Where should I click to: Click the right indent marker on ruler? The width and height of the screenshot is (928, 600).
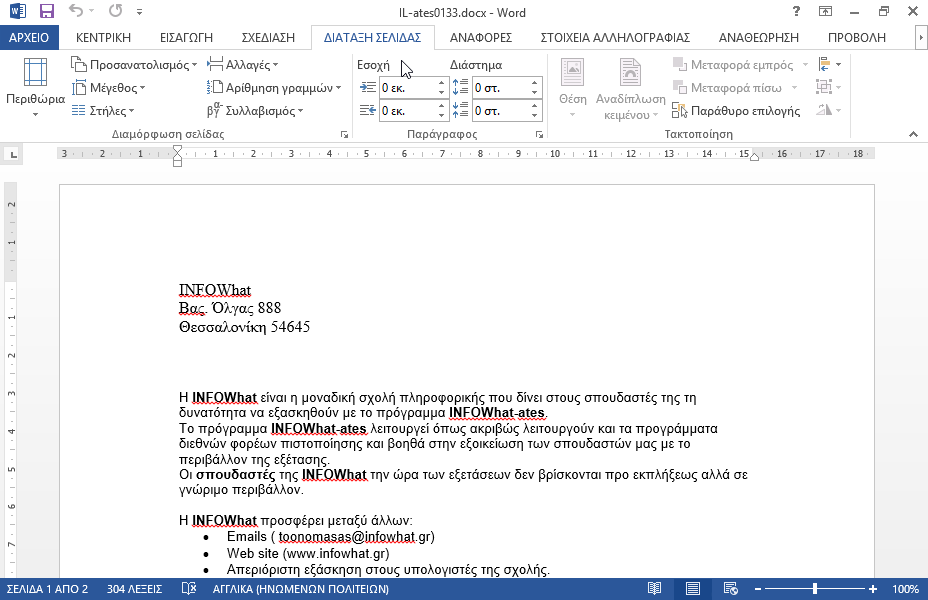(754, 157)
